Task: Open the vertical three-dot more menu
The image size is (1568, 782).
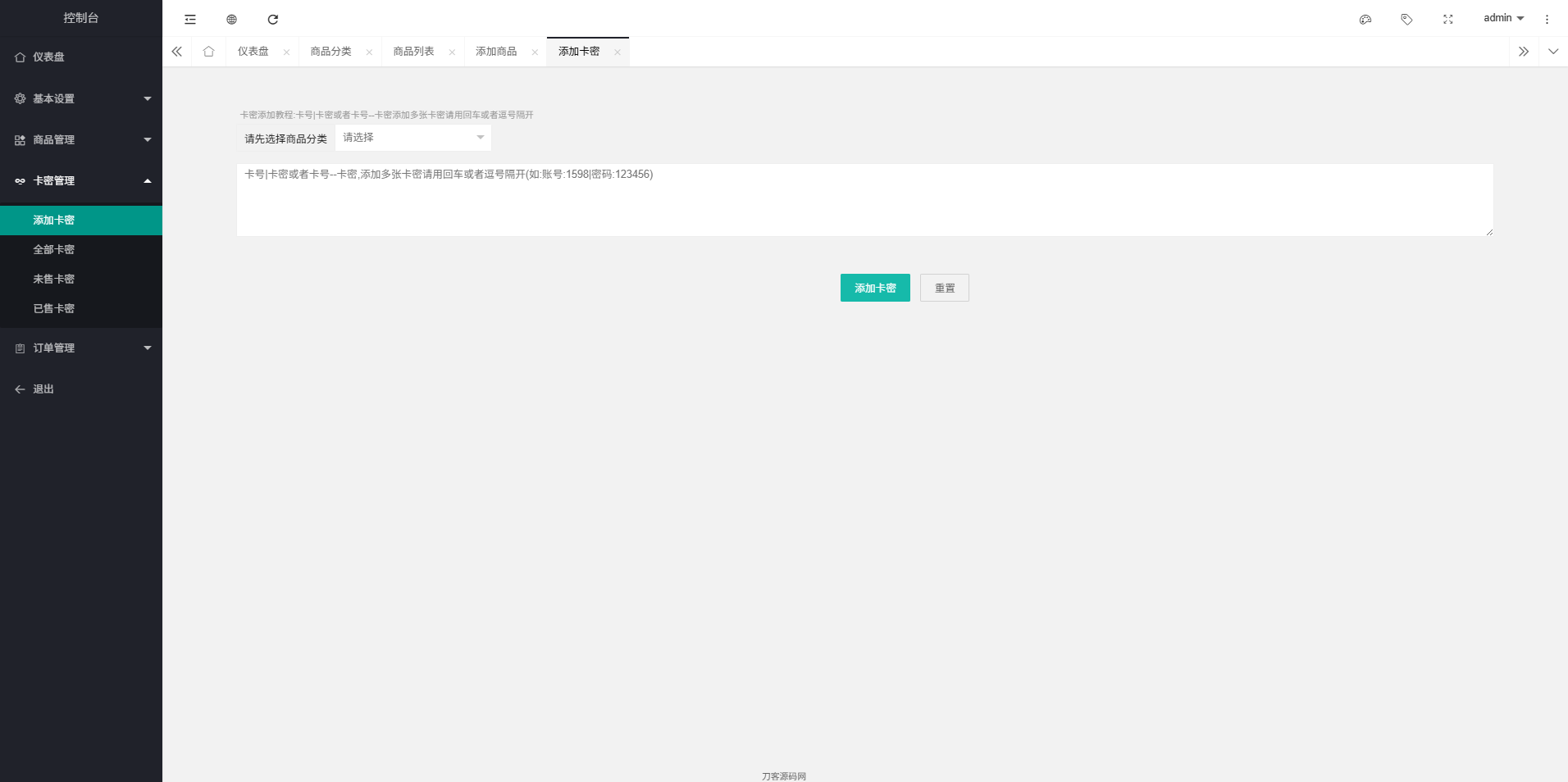Action: pos(1547,19)
